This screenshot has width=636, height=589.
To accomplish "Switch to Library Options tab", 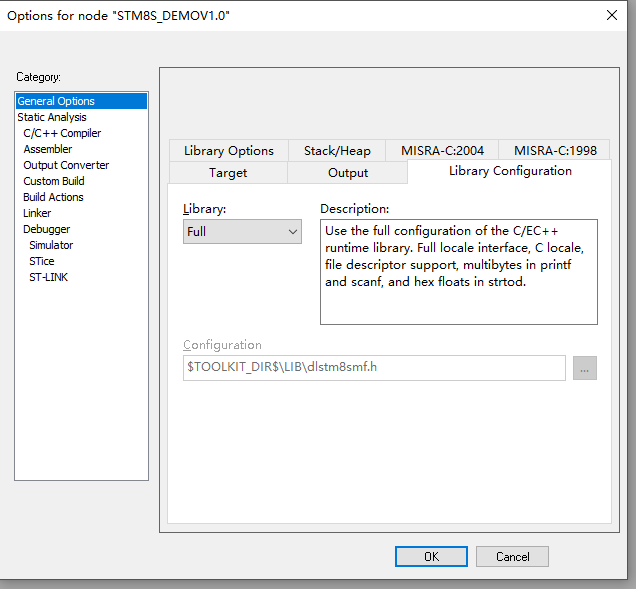I will (x=229, y=150).
